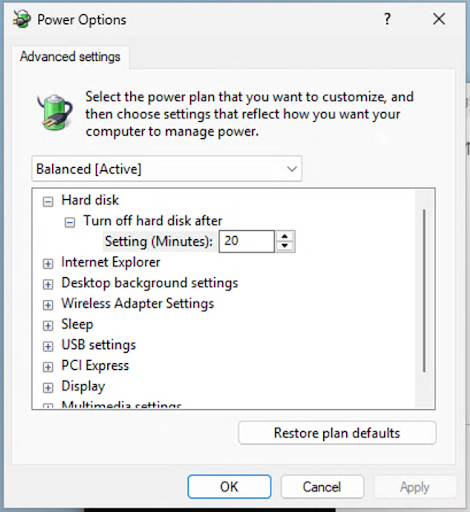Click the settings list vertical scrollbar thumb
The image size is (470, 512).
click(x=424, y=291)
